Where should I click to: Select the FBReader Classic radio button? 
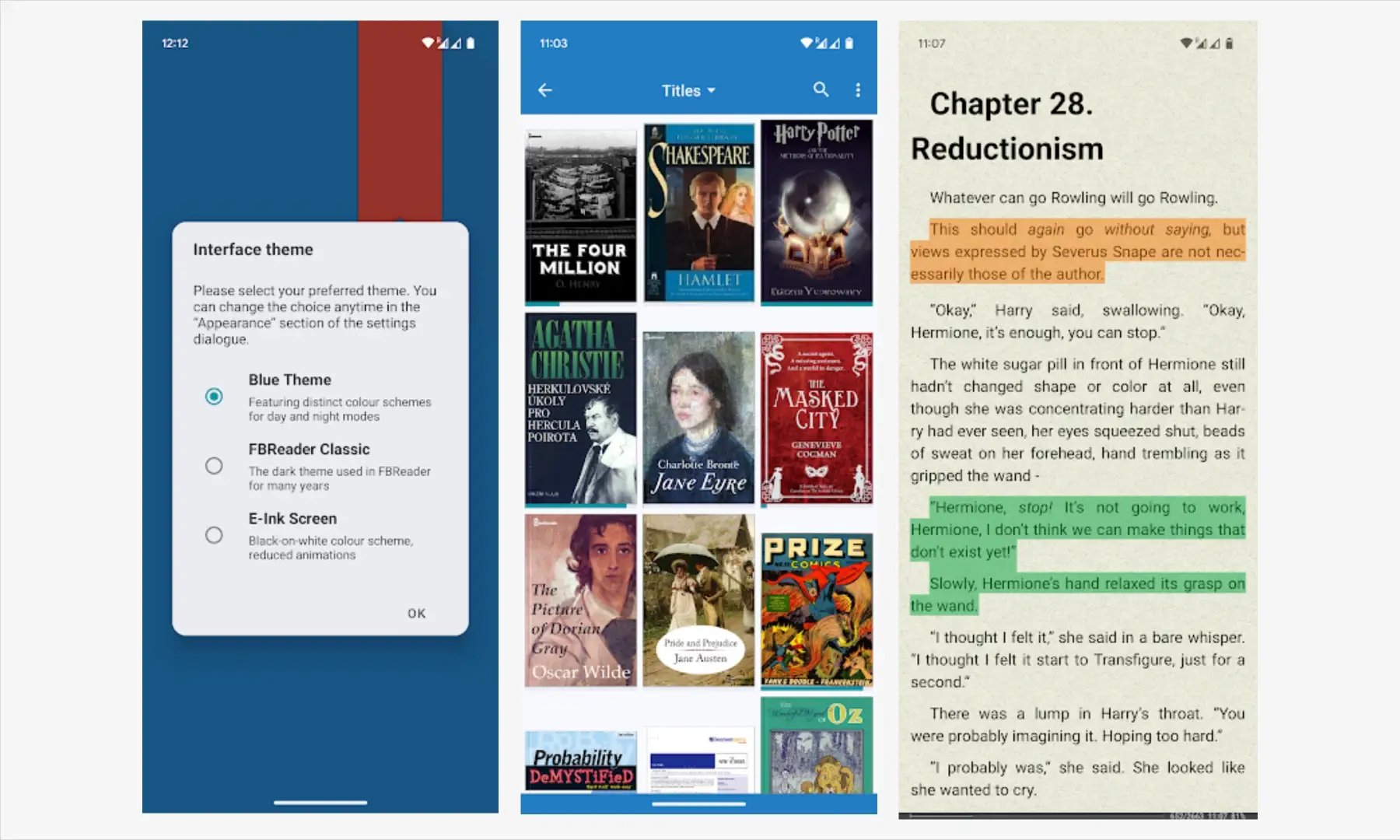(214, 466)
